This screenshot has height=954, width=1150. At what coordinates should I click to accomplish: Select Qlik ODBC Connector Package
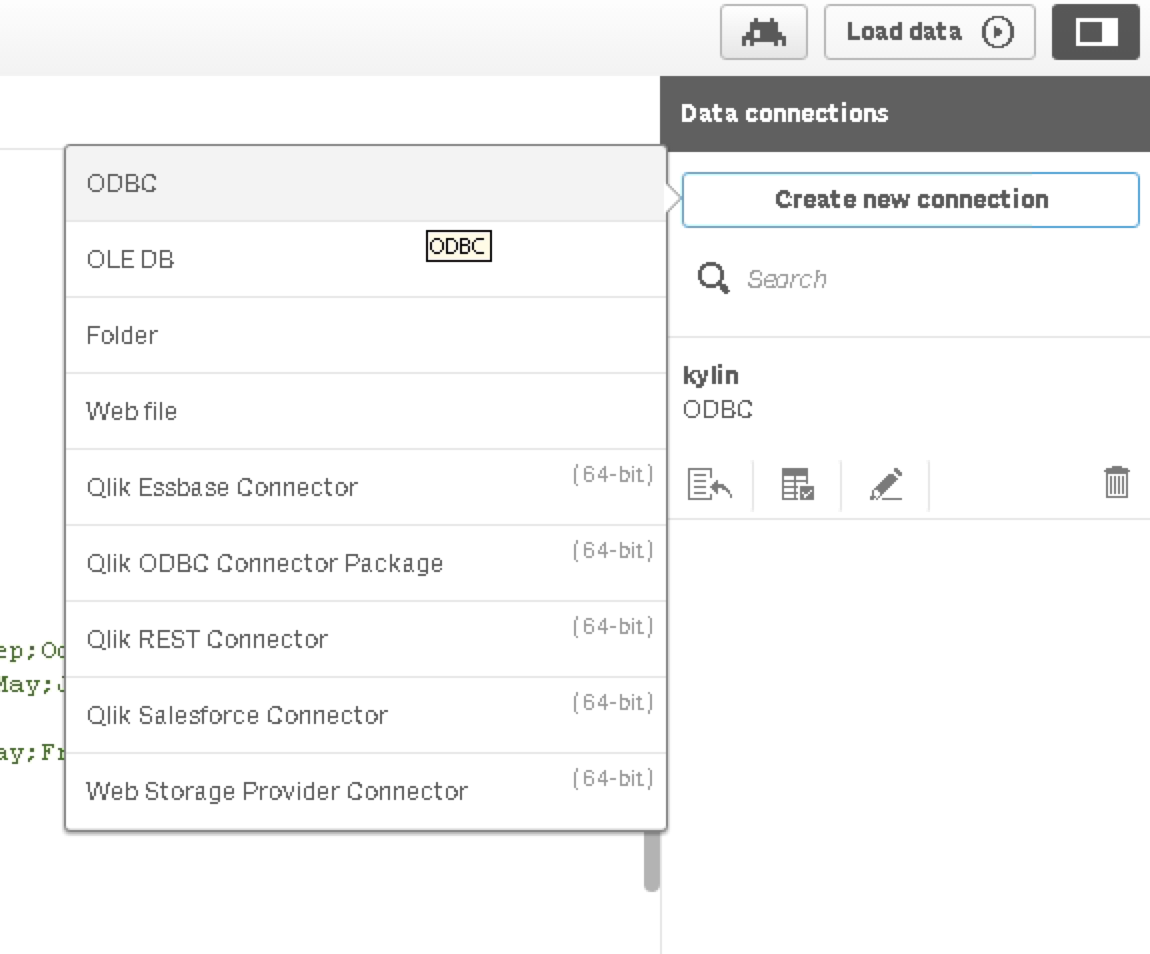tap(365, 563)
